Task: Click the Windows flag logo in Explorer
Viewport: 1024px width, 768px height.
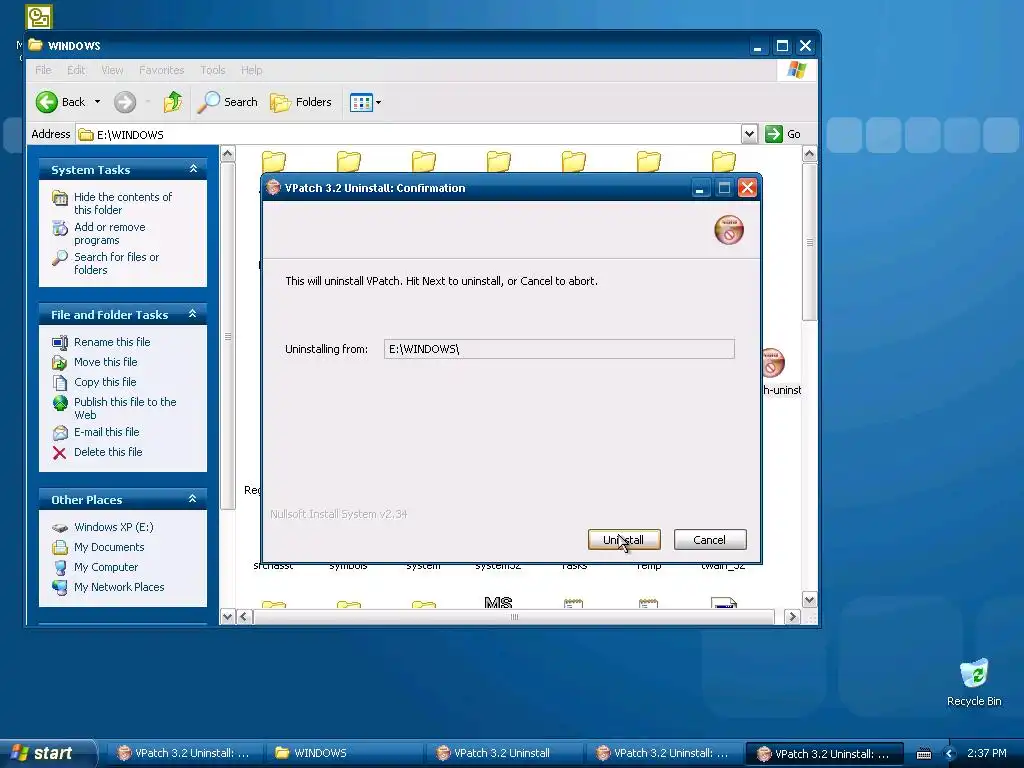Action: click(x=796, y=69)
